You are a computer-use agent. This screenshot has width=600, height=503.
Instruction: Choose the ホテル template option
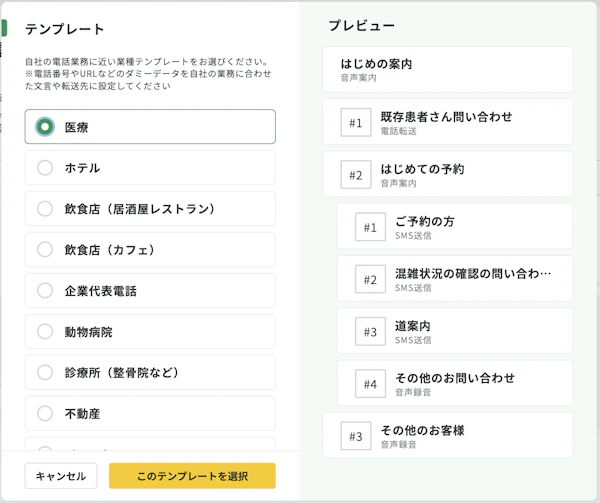pyautogui.click(x=45, y=168)
